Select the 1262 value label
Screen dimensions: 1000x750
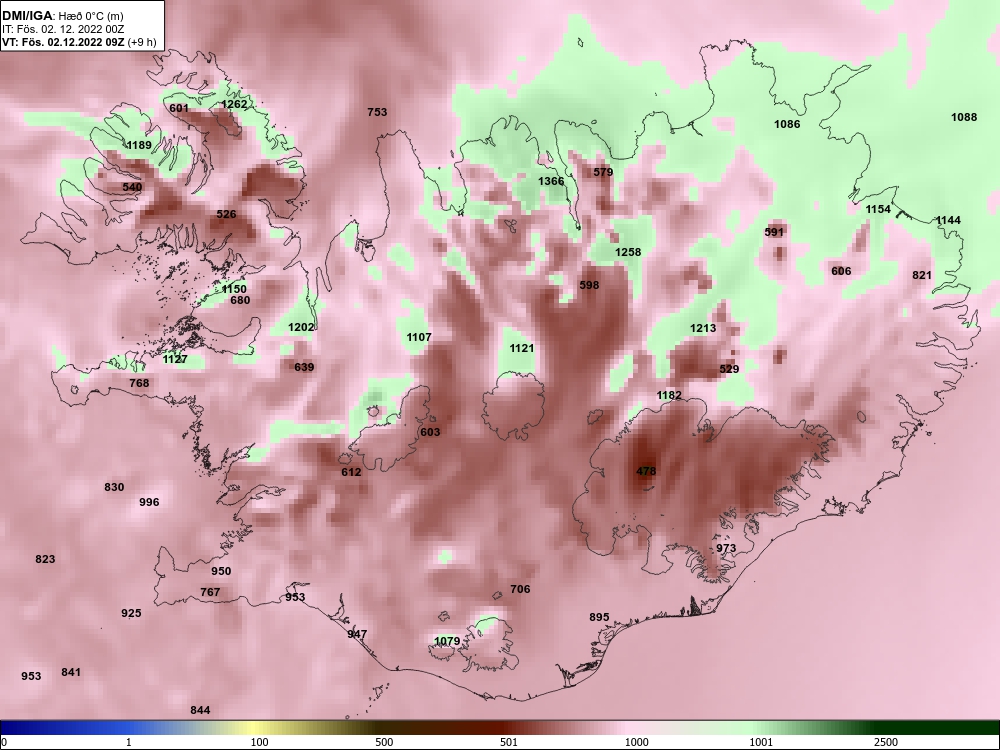click(234, 104)
